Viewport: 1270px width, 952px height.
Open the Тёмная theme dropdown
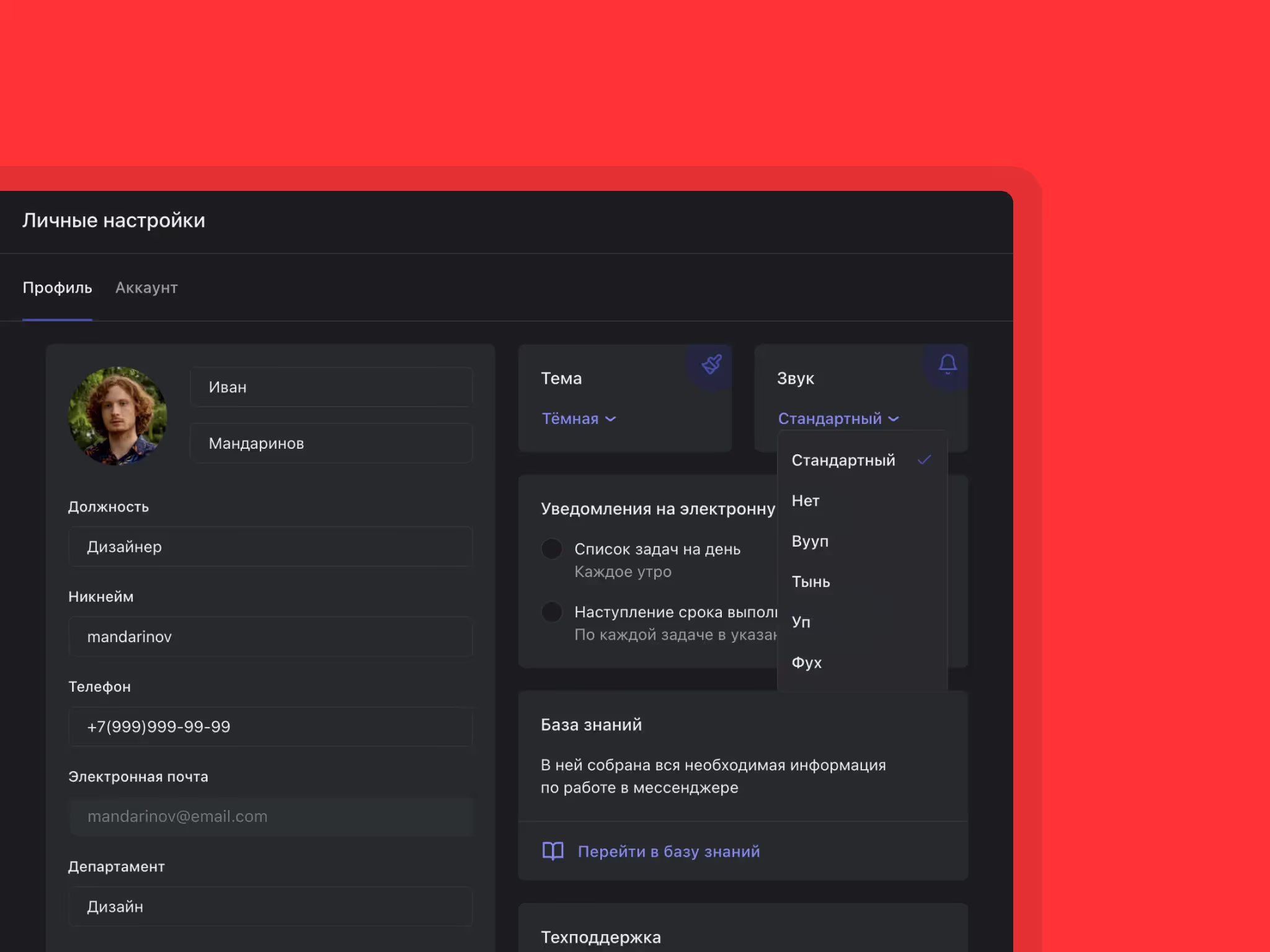pyautogui.click(x=579, y=419)
